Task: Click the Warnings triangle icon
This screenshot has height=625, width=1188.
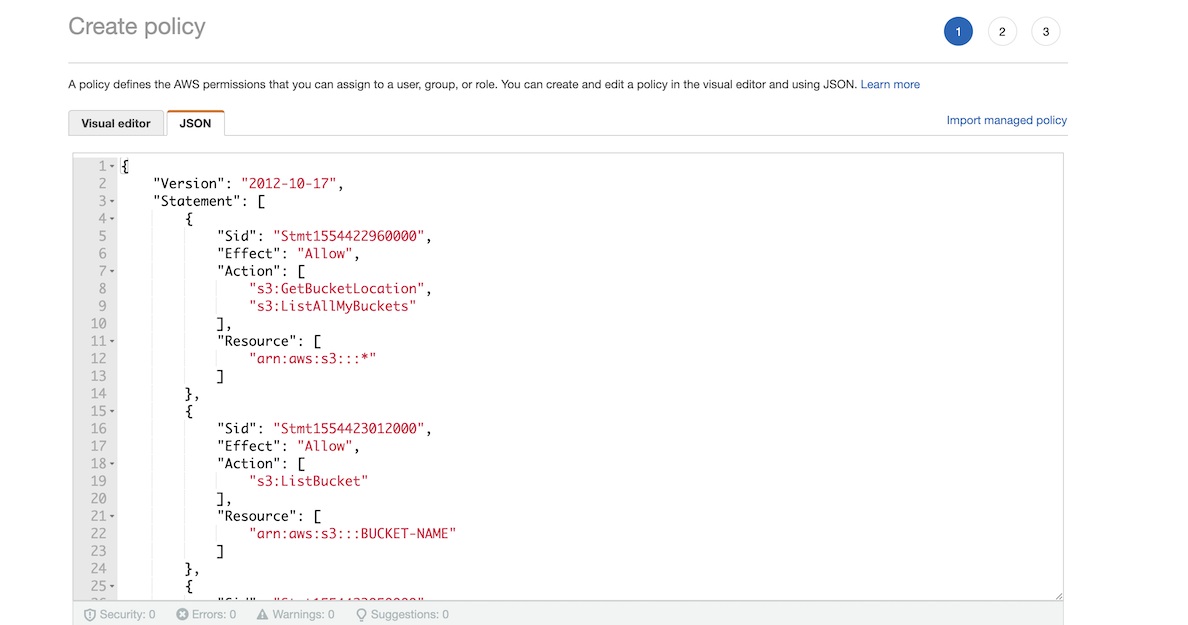Action: (262, 615)
